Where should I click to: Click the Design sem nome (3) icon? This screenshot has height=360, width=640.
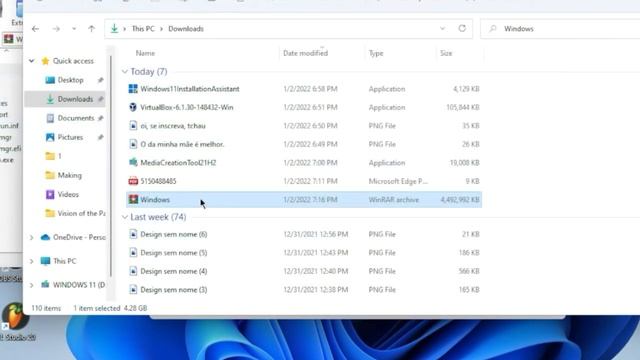[x=133, y=289]
